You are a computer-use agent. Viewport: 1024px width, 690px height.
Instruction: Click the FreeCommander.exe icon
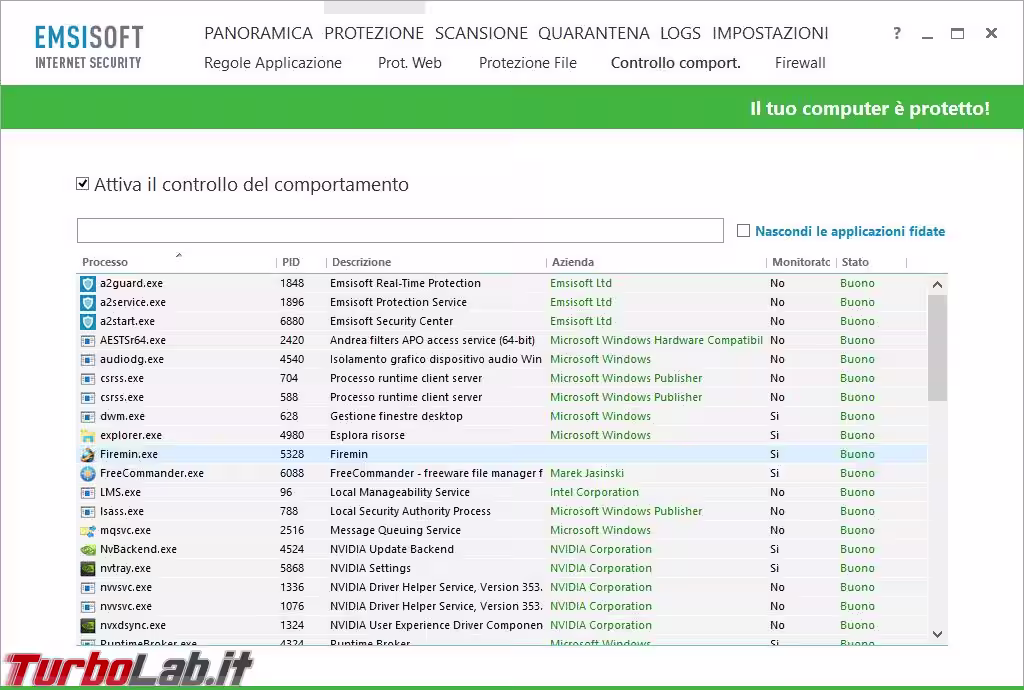[88, 473]
